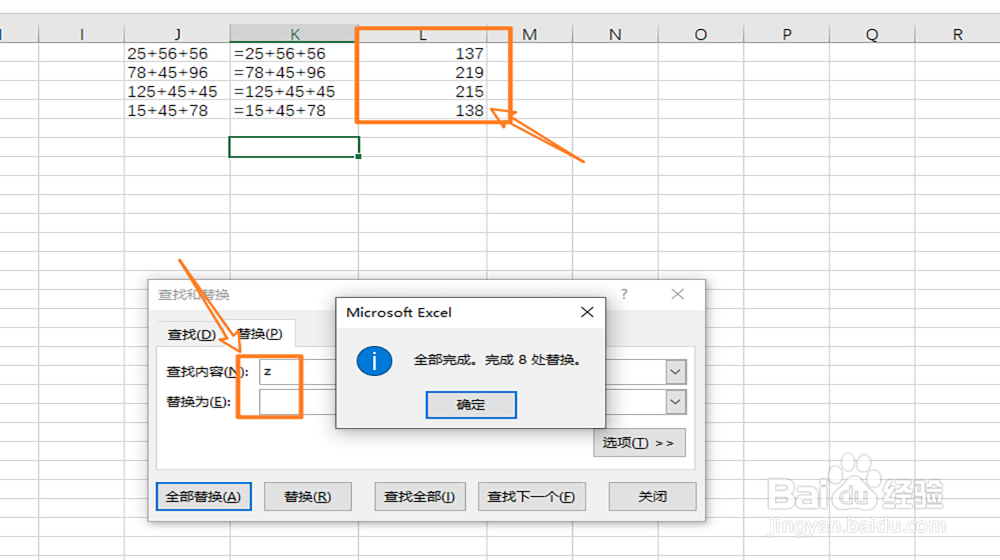Screen dimensions: 1000x560
Task: Click Replace All (全部替换) button
Action: (203, 496)
